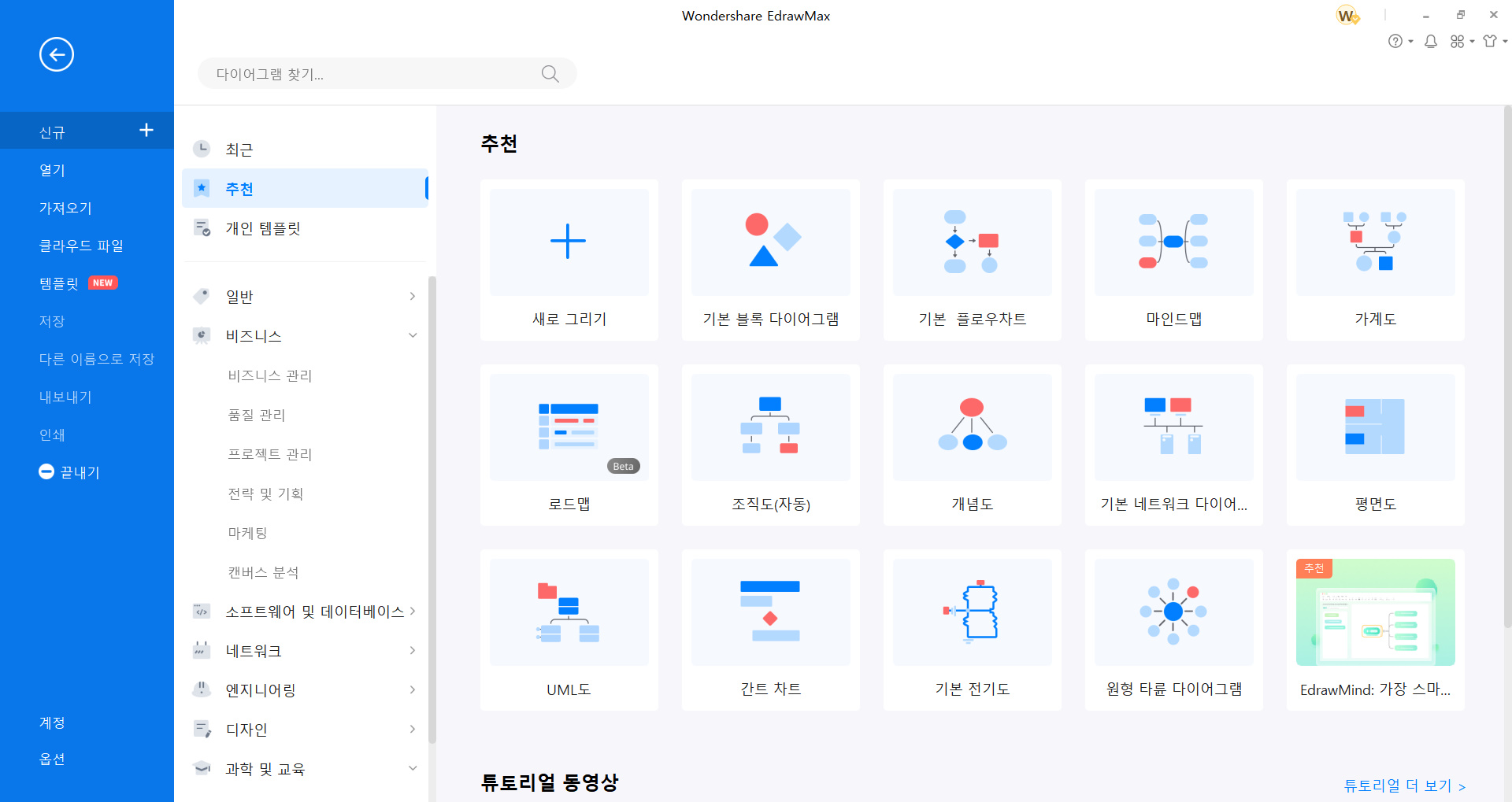Switch to the 최근 section
The height and width of the screenshot is (802, 1512).
pyautogui.click(x=239, y=149)
